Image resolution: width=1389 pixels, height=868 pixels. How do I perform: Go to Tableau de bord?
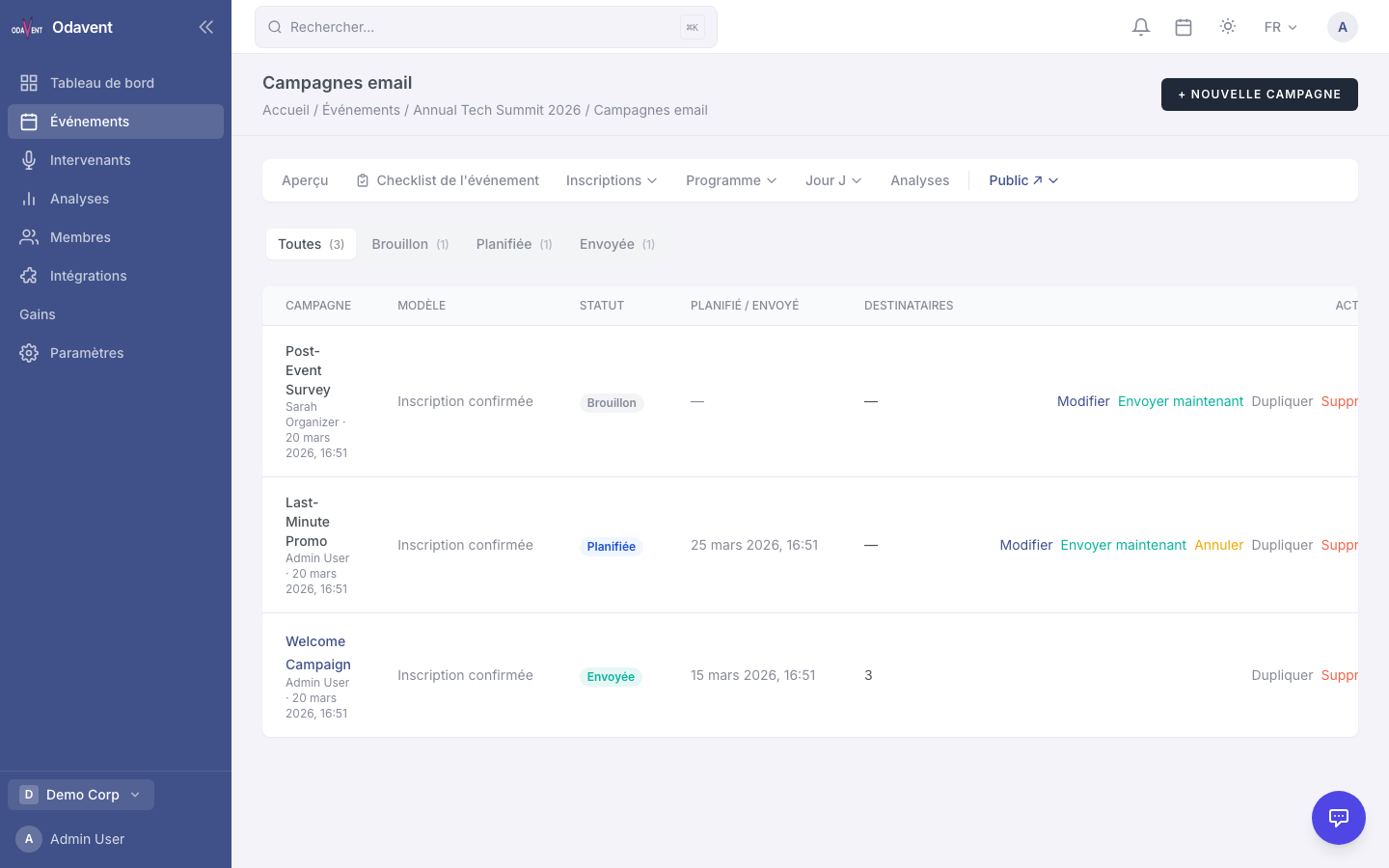116,83
